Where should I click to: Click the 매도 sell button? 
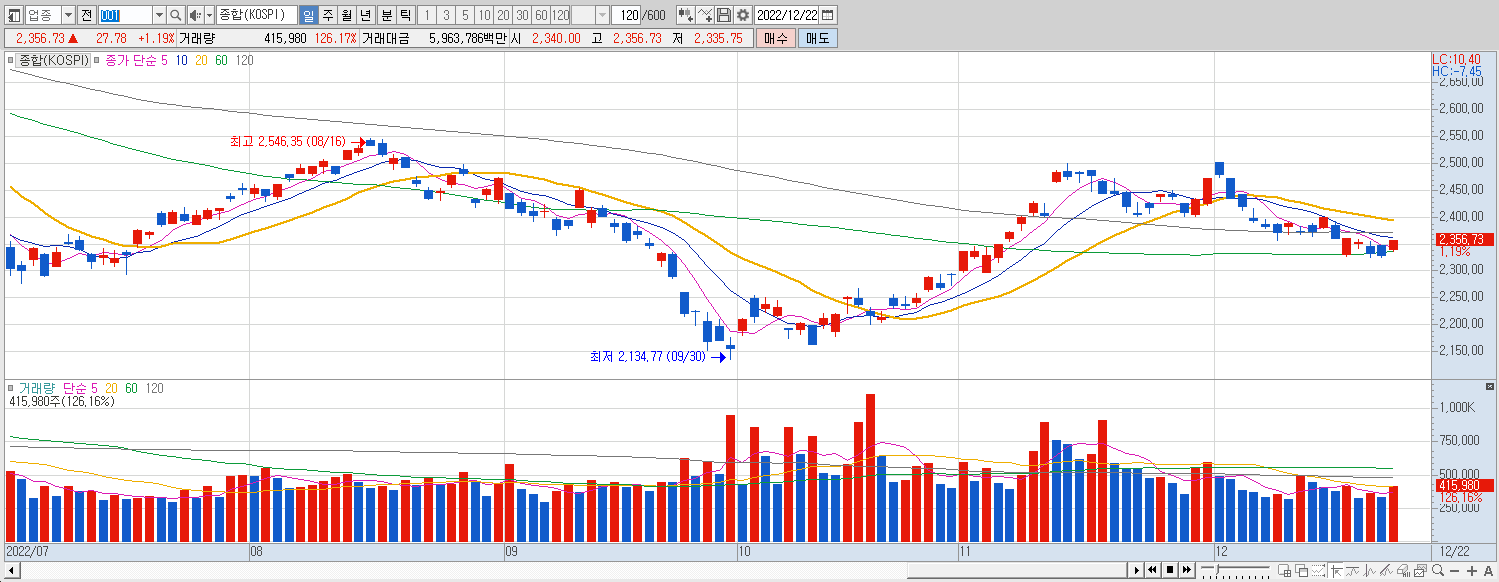818,38
